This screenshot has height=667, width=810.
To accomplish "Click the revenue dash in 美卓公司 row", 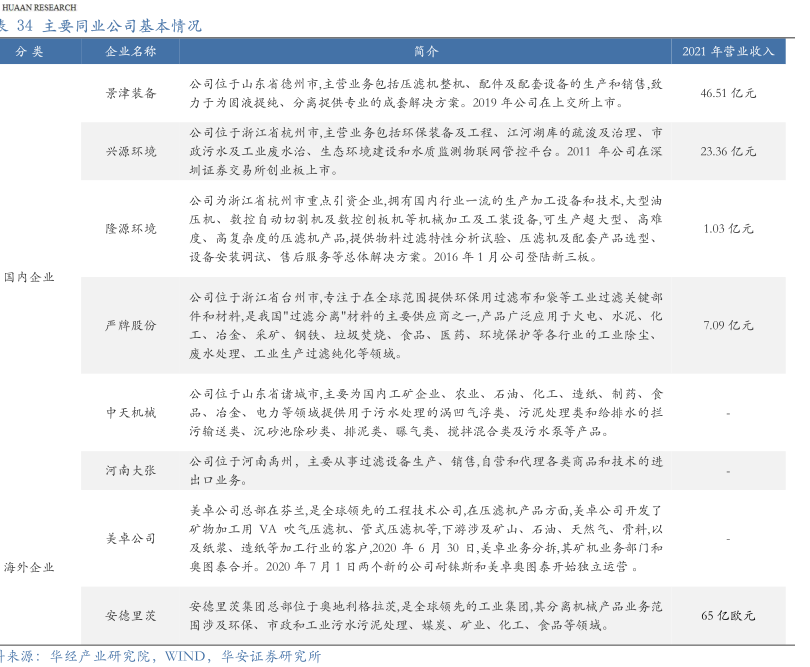I will [x=728, y=539].
